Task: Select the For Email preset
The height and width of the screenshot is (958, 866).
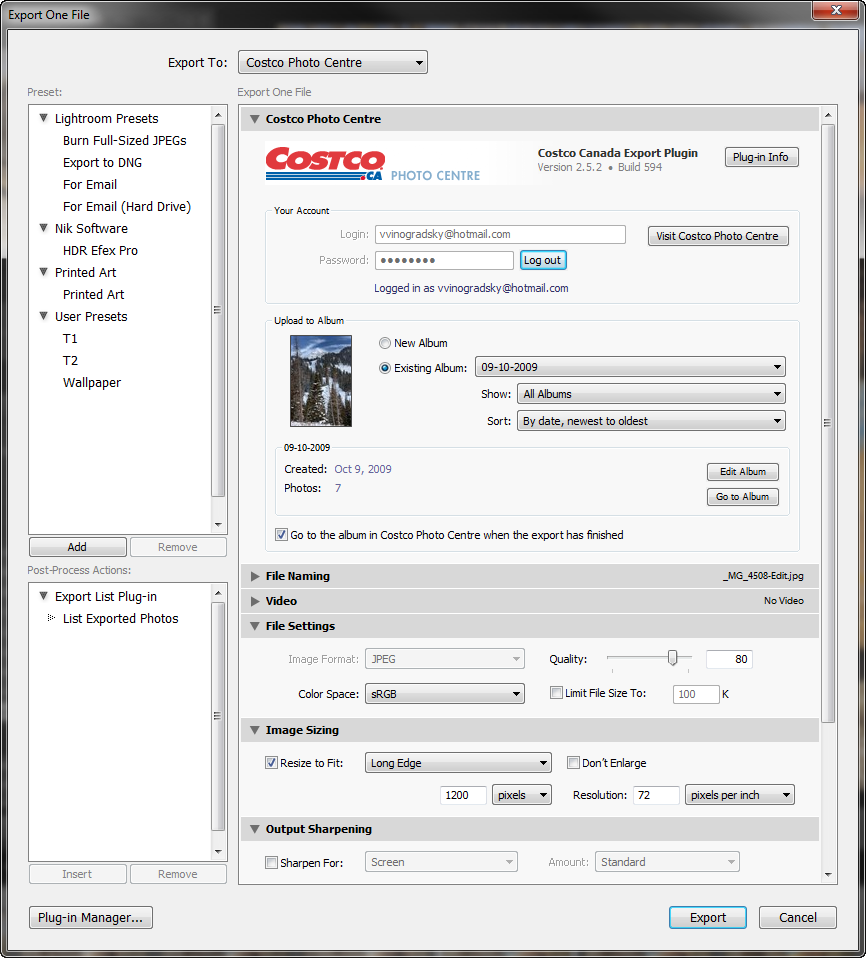Action: 90,185
